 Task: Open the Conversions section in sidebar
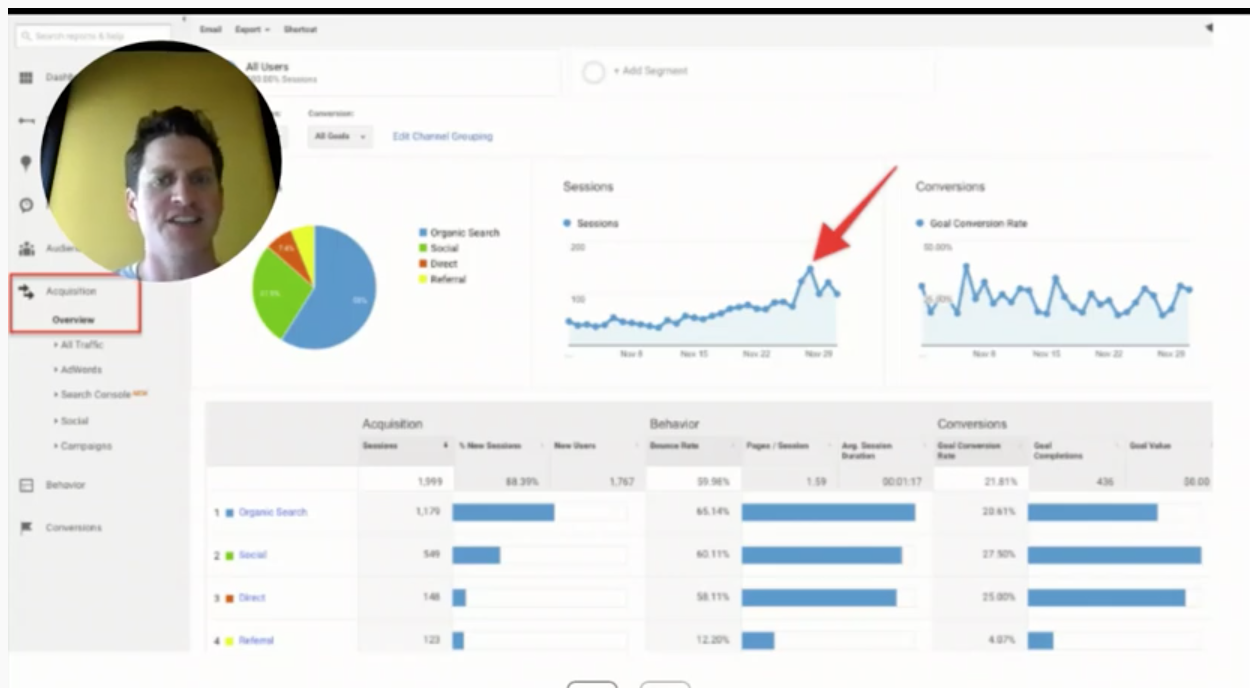click(73, 528)
